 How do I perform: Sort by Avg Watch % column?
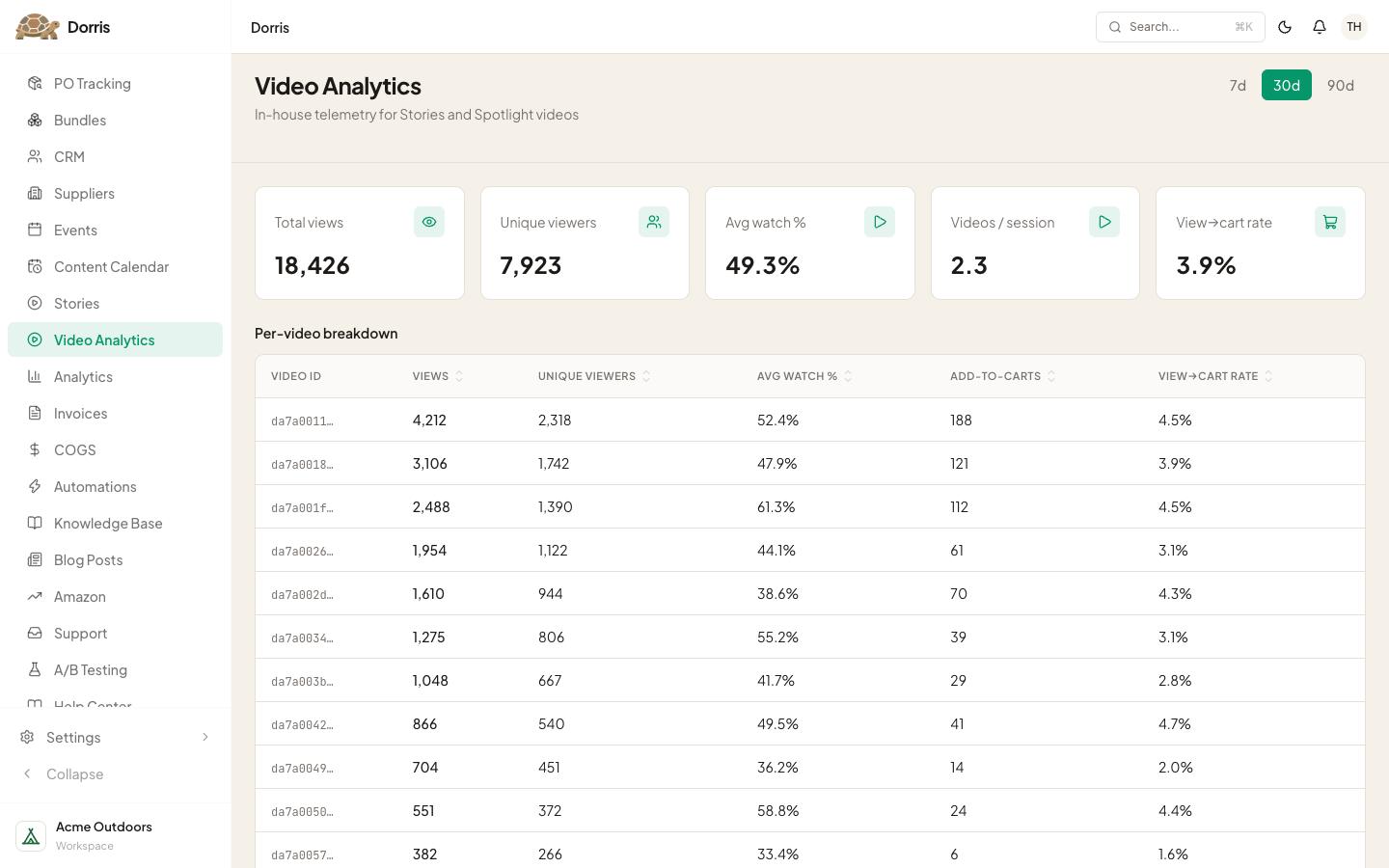pos(804,376)
